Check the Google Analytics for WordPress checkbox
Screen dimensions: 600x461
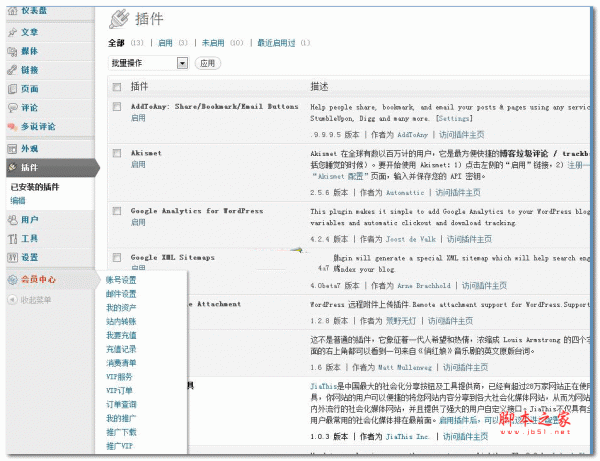117,211
